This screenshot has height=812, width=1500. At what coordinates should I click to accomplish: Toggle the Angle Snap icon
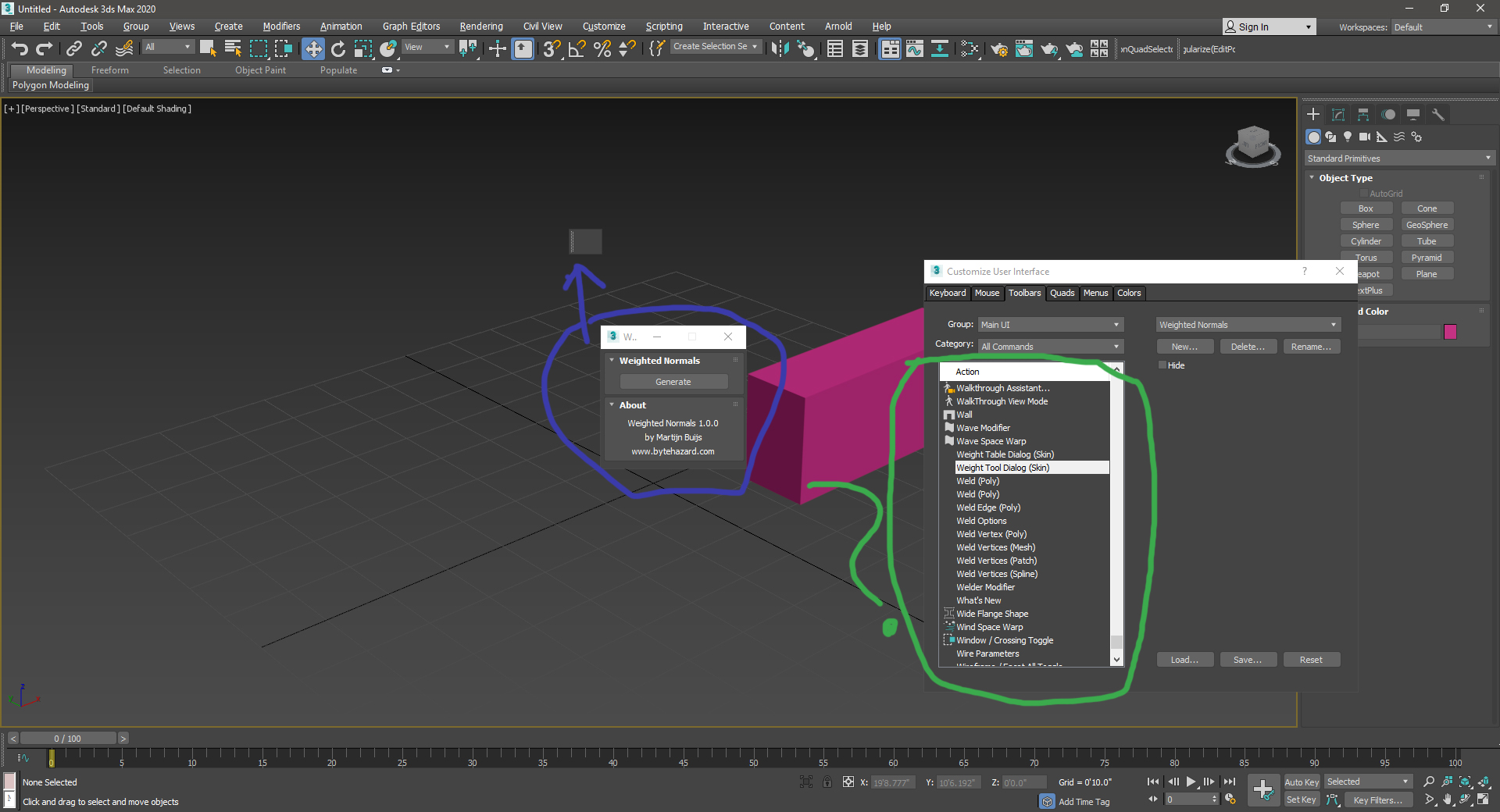click(577, 49)
